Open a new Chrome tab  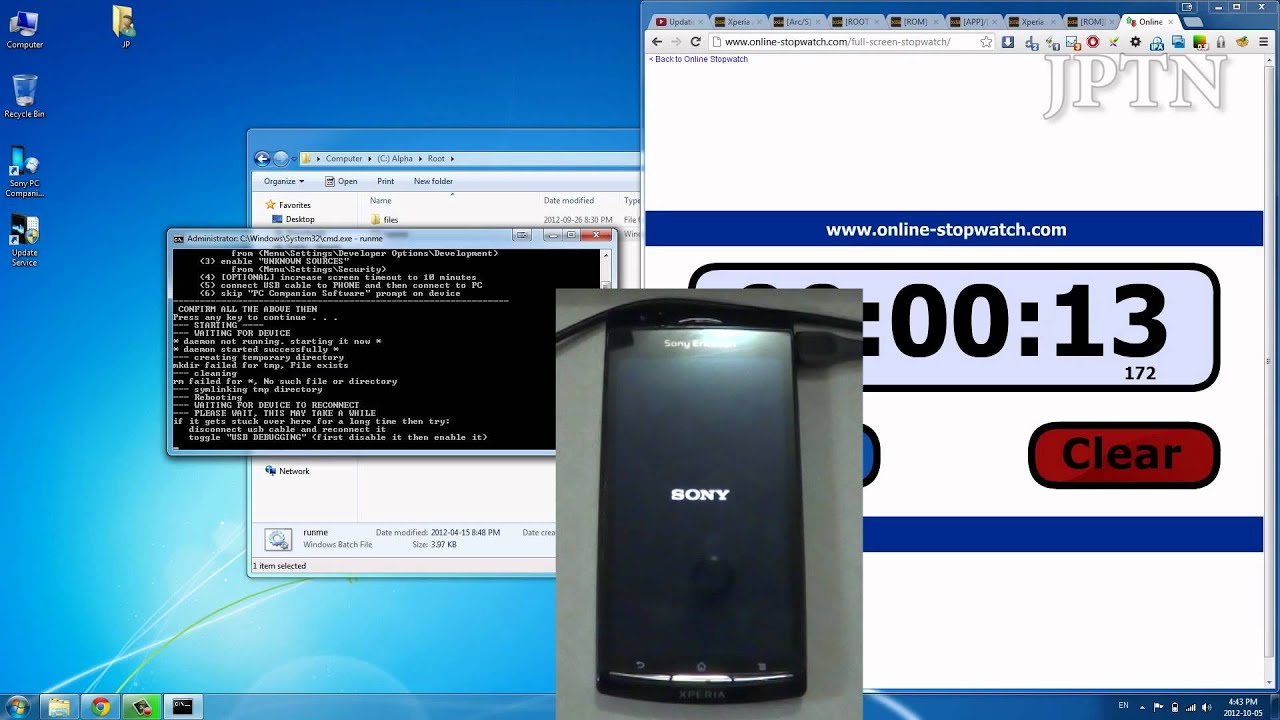tap(1191, 21)
